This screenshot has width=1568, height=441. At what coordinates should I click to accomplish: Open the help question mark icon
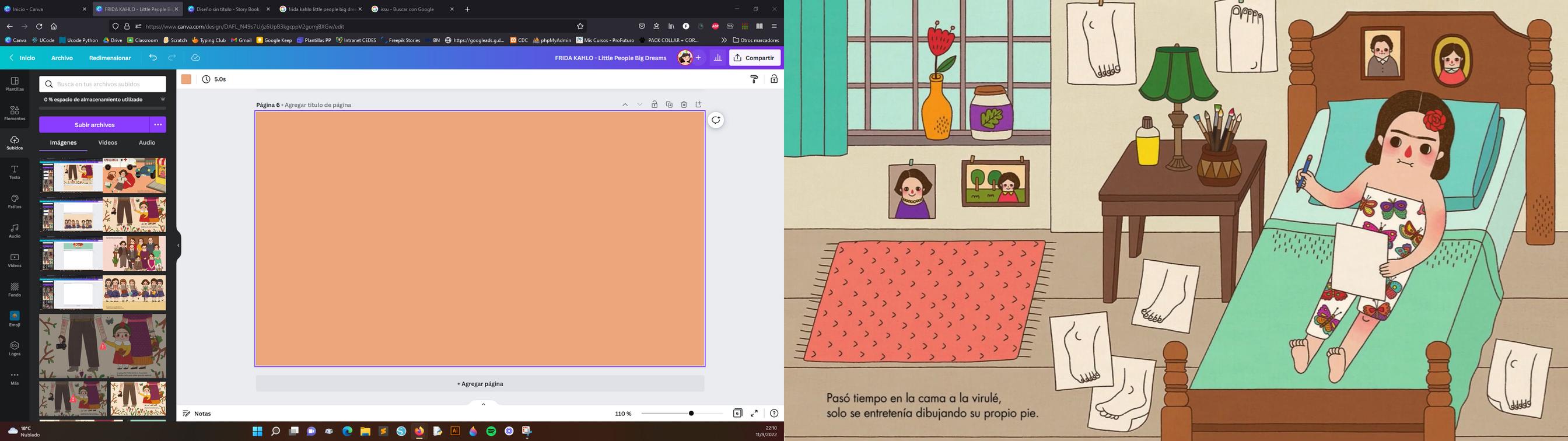click(x=773, y=413)
